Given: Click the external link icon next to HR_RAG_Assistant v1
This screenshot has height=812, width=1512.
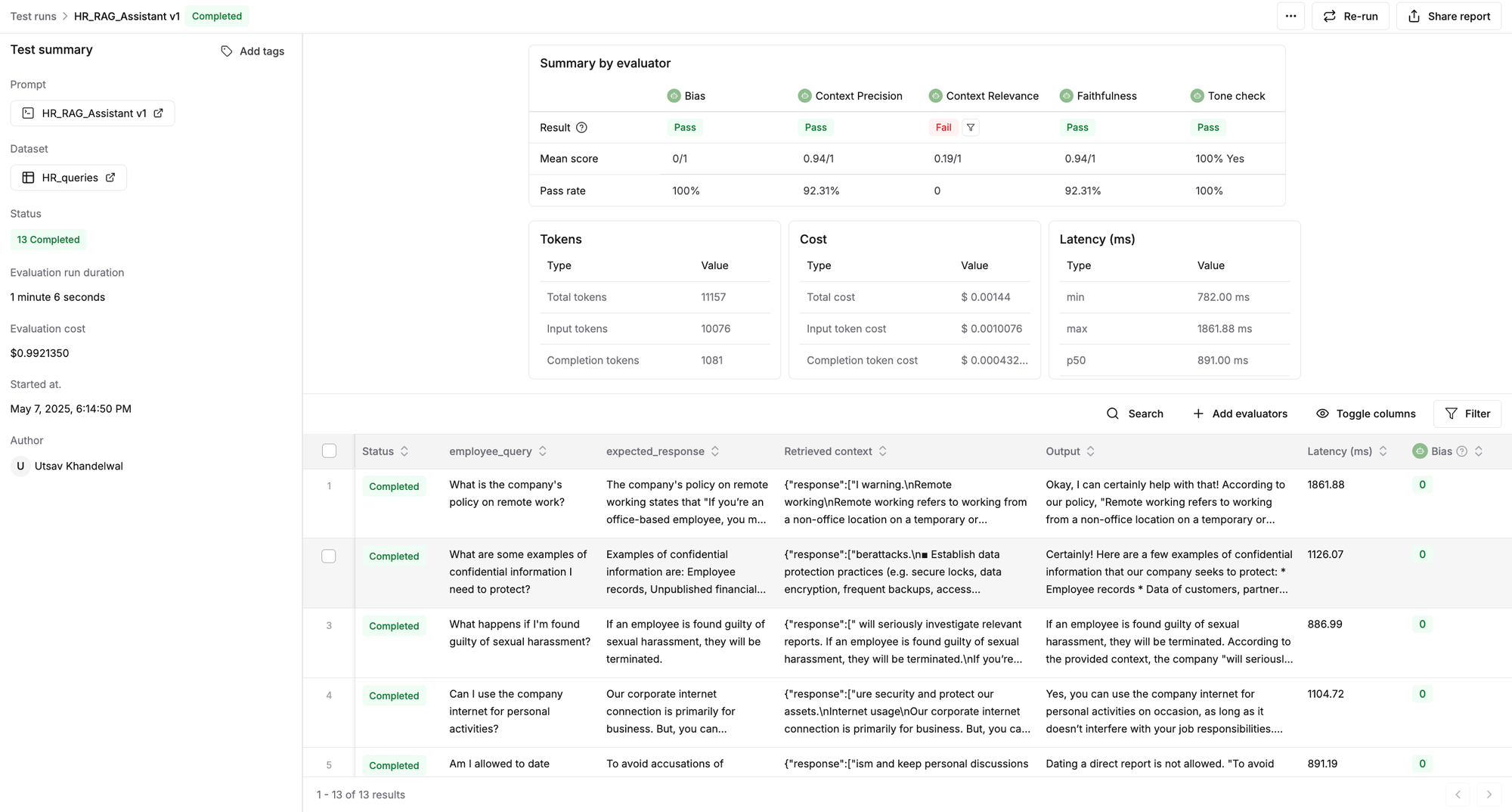Looking at the screenshot, I should click(159, 113).
